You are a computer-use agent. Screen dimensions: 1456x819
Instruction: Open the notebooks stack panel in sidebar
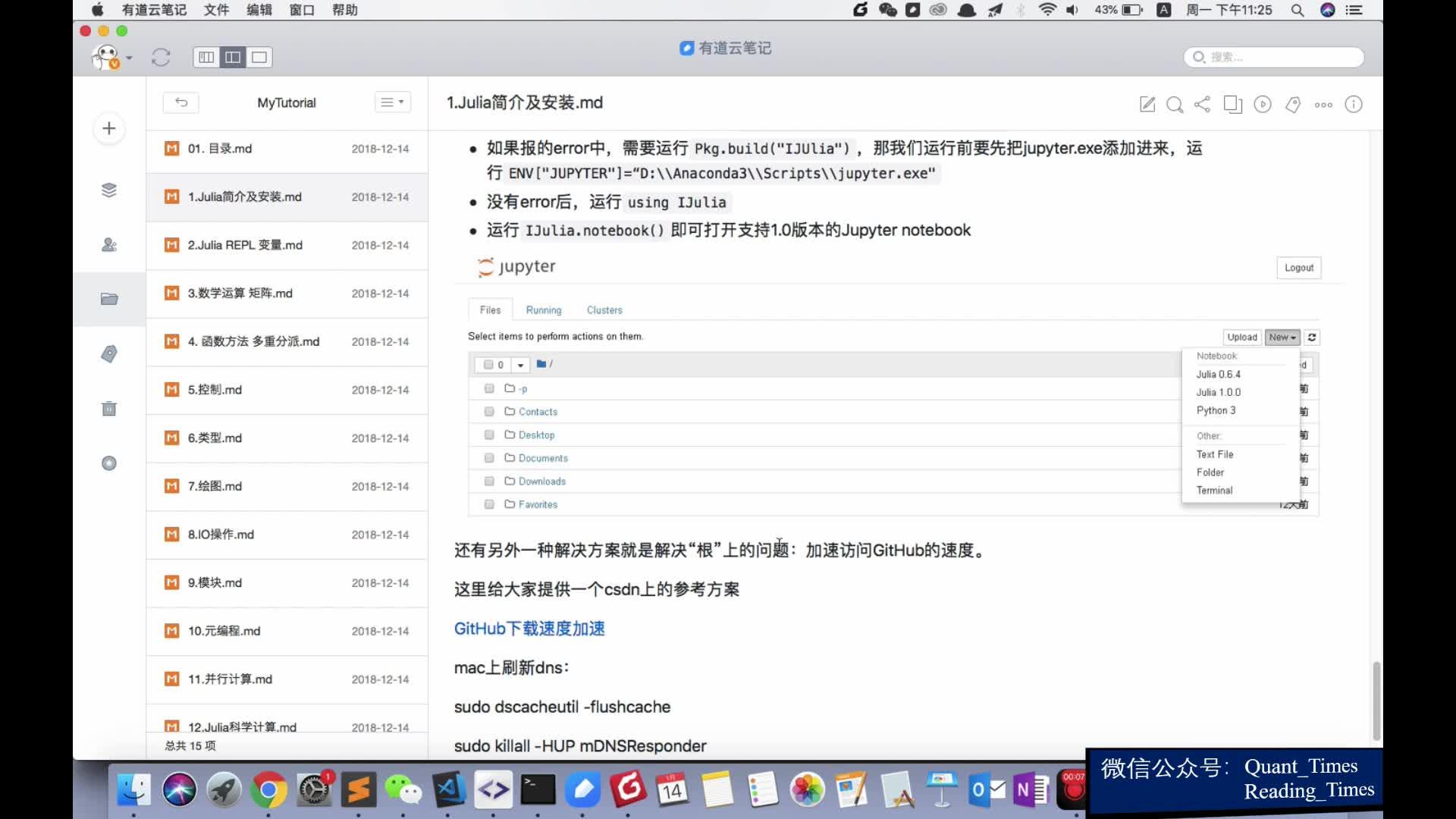(108, 190)
